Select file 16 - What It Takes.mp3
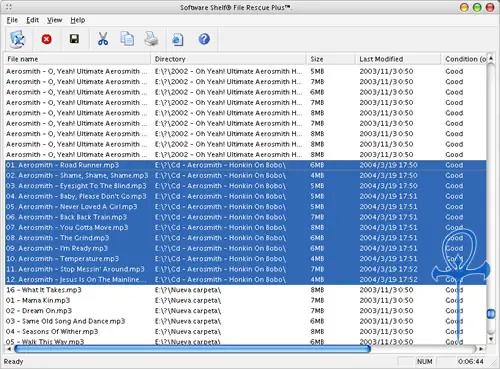The image size is (500, 369). point(44,290)
